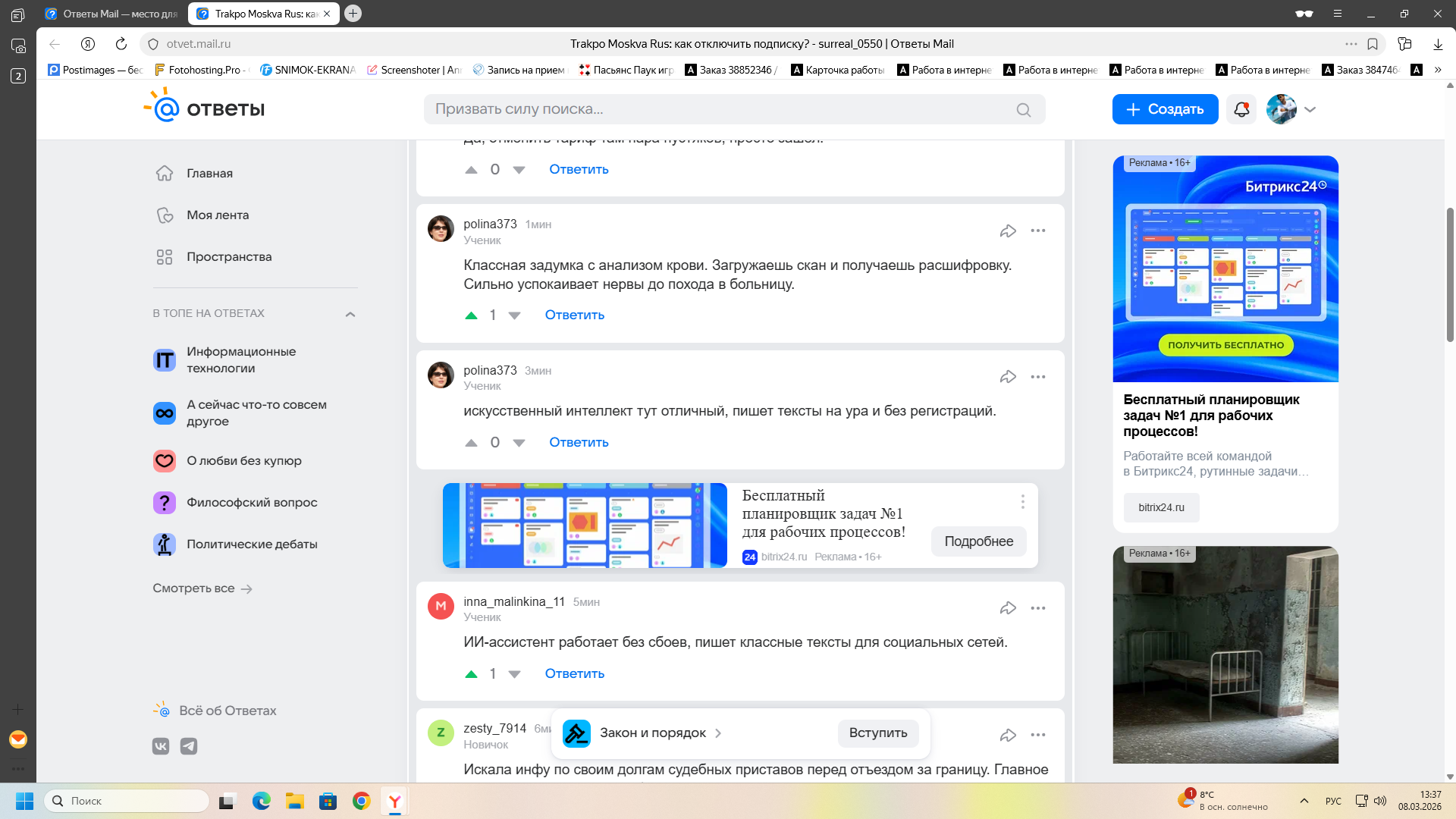
Task: Bookmark this page in address bar
Action: click(x=1373, y=44)
